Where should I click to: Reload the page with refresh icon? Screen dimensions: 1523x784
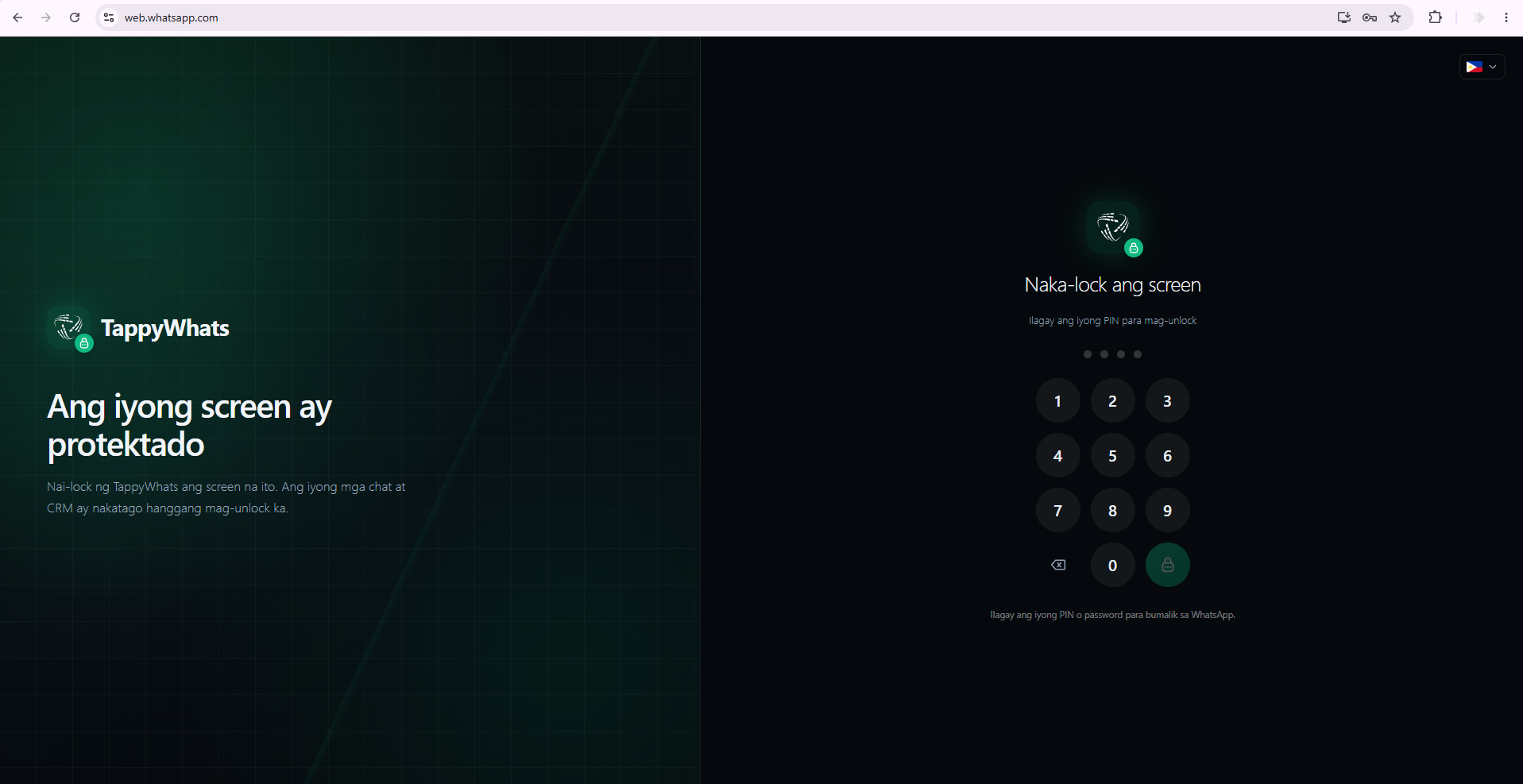coord(75,17)
